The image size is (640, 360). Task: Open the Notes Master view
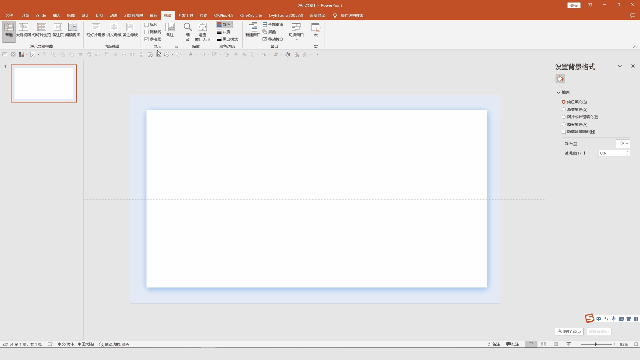click(130, 31)
